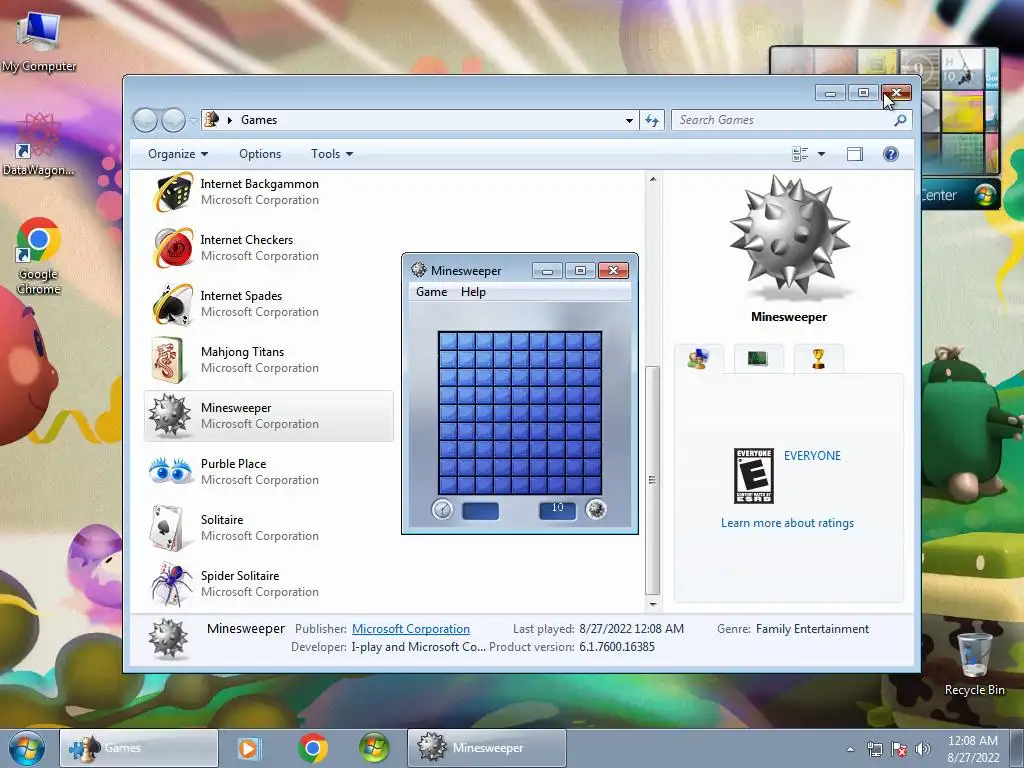Click the games list scrollbar down arrow
The width and height of the screenshot is (1024, 768).
point(652,604)
